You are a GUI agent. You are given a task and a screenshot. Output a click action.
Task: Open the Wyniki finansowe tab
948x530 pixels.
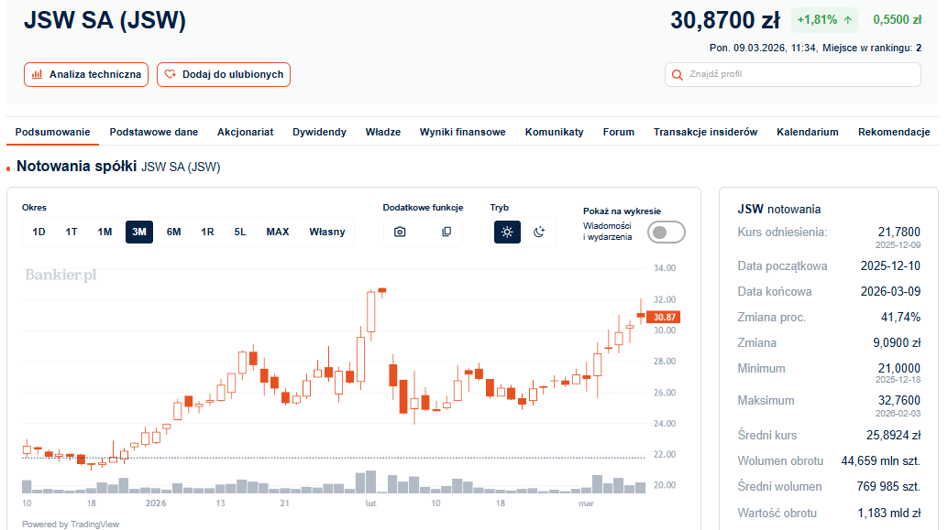[x=463, y=132]
